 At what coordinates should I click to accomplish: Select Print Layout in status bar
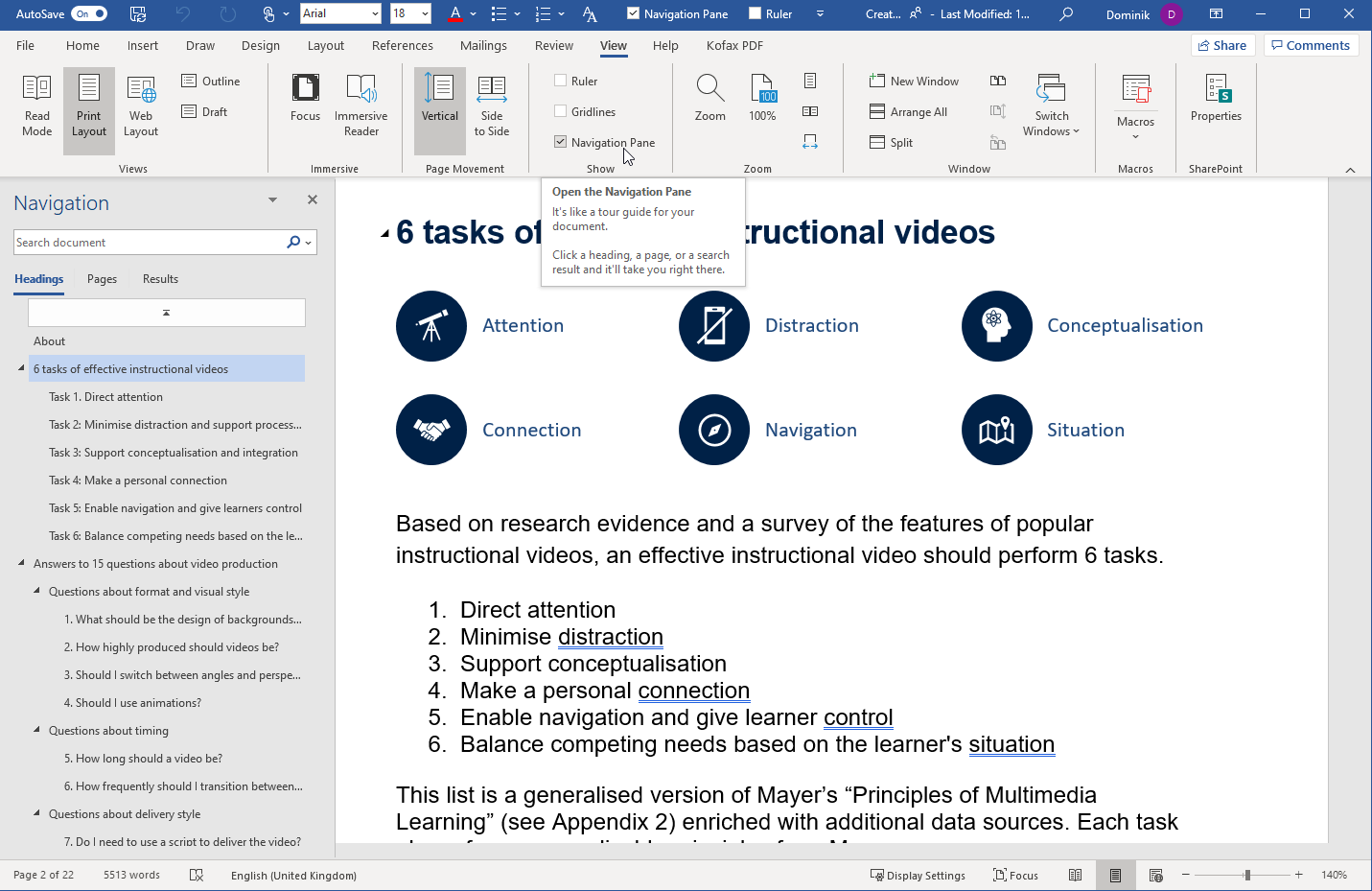(x=1115, y=876)
